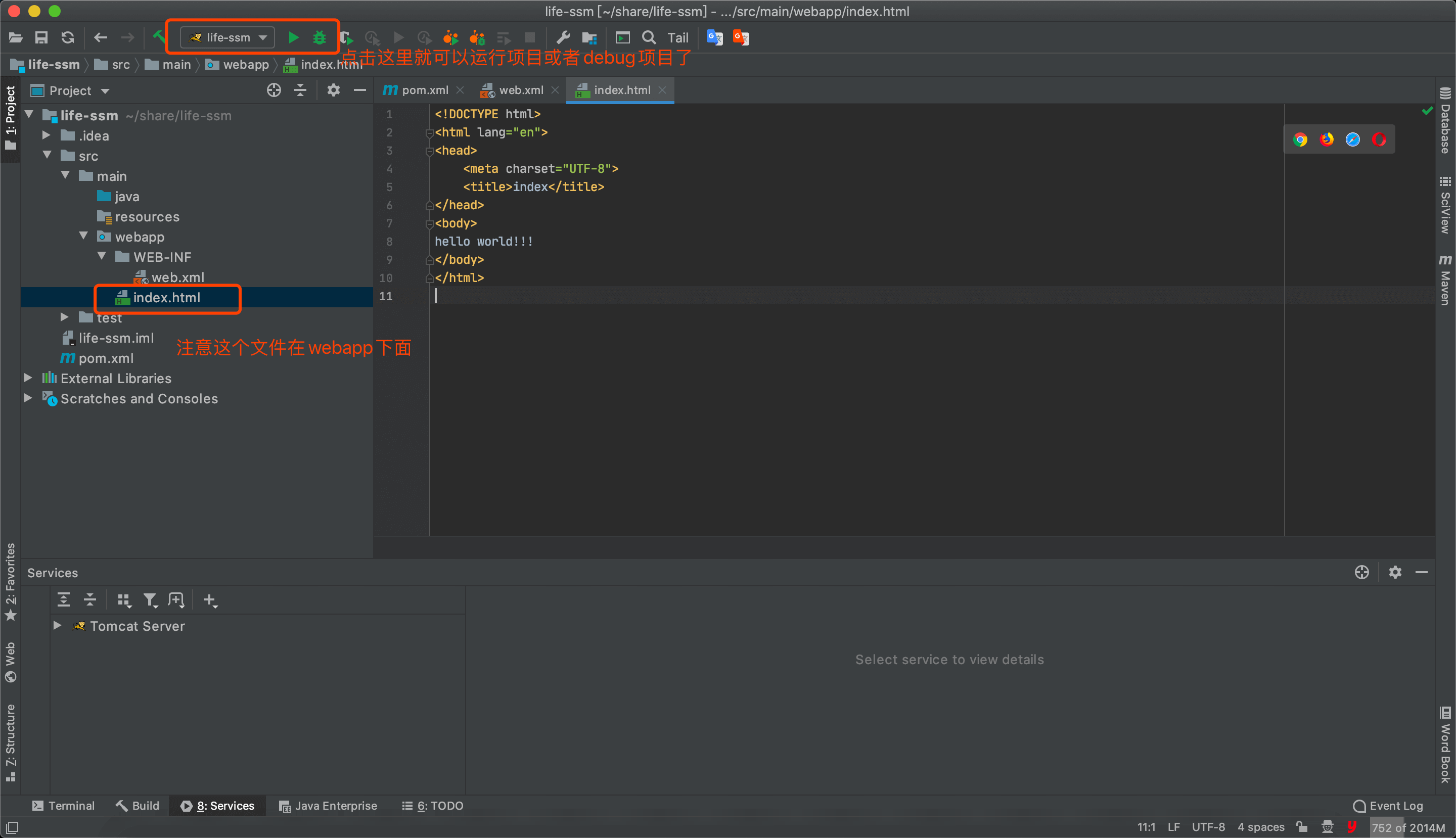The width and height of the screenshot is (1456, 838).
Task: Expand the External Libraries tree node
Action: (x=28, y=378)
